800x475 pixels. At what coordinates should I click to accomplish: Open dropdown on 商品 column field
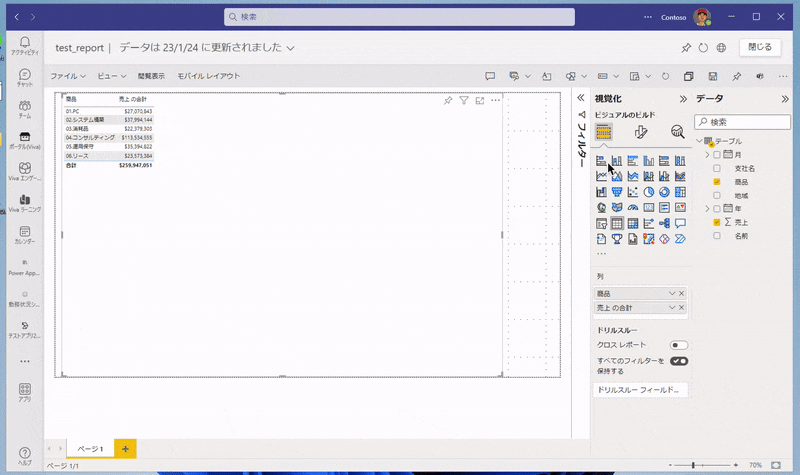[672, 293]
